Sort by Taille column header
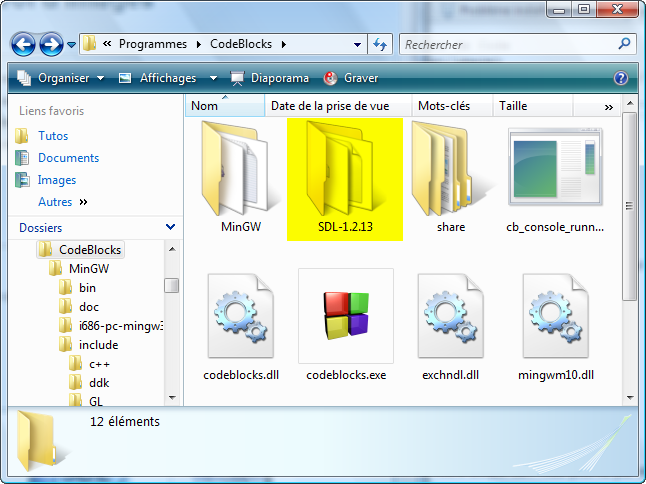The image size is (646, 484). (x=533, y=106)
